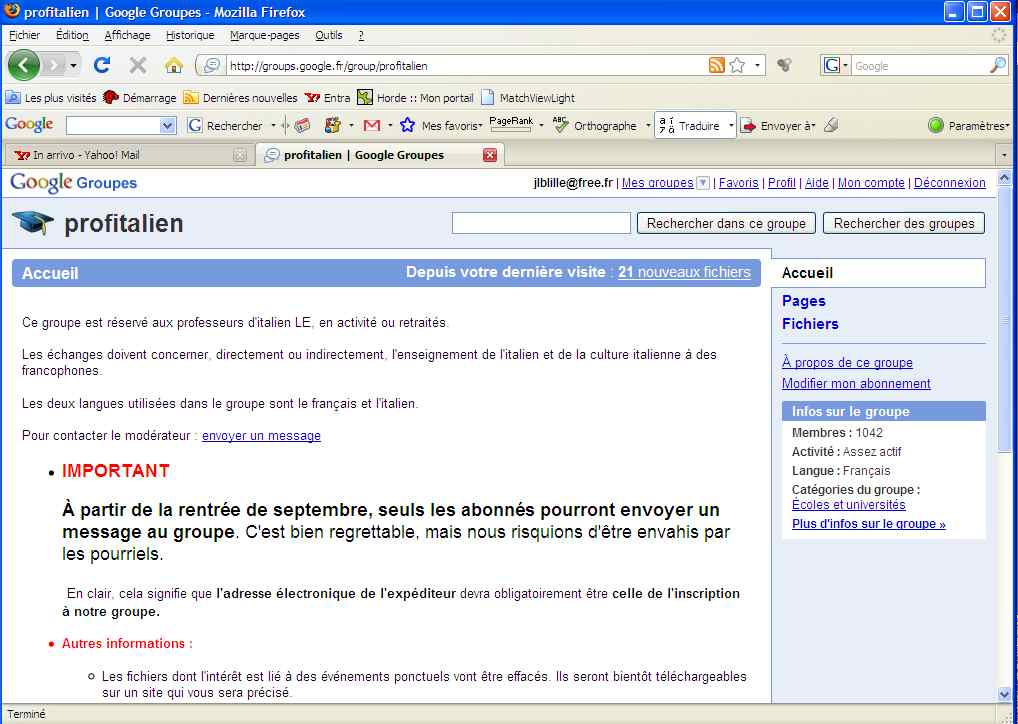Open Plus d'infos sur le groupe link
1018x724 pixels.
tap(869, 524)
